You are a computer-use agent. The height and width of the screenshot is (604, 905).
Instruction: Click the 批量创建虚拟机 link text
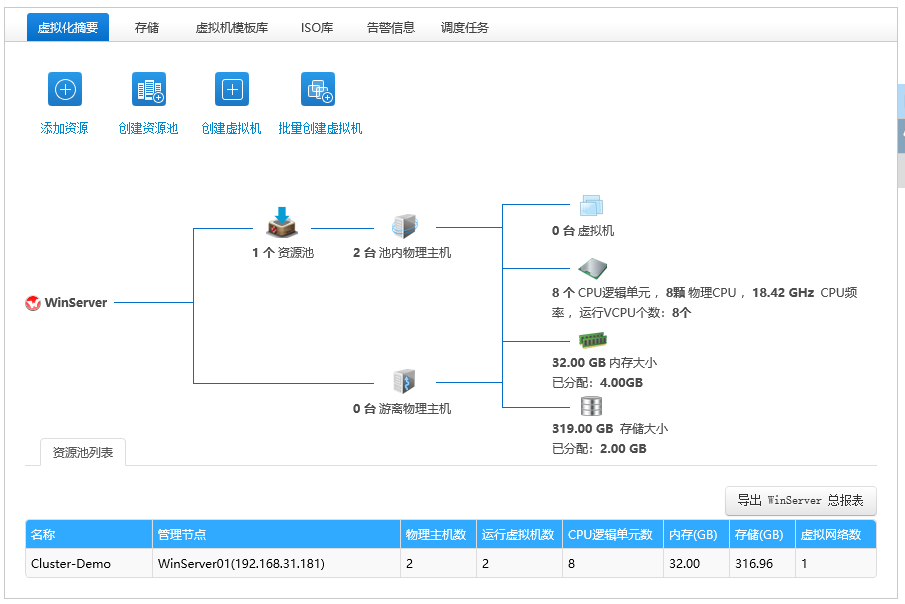pos(320,128)
